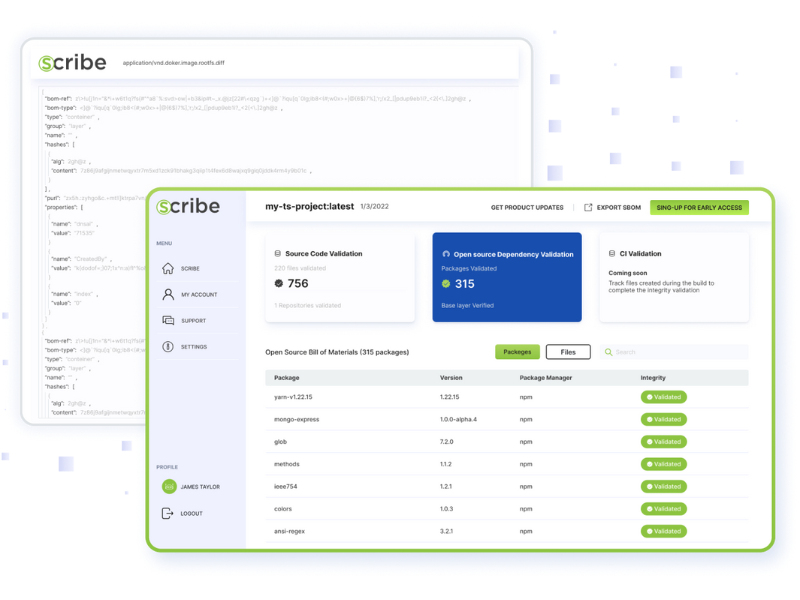
Task: Select the CI Validation card
Action: click(675, 275)
